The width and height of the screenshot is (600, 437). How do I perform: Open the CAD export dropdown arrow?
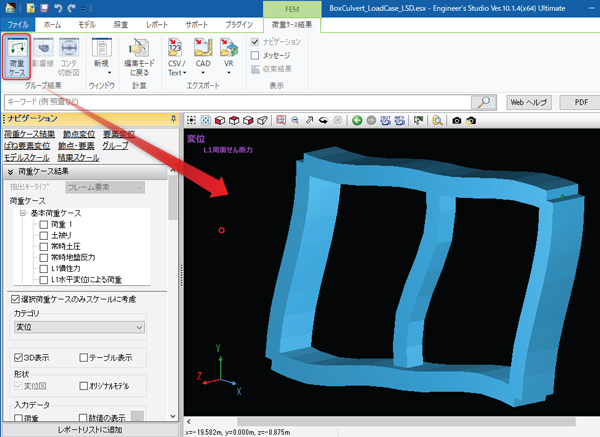point(203,72)
